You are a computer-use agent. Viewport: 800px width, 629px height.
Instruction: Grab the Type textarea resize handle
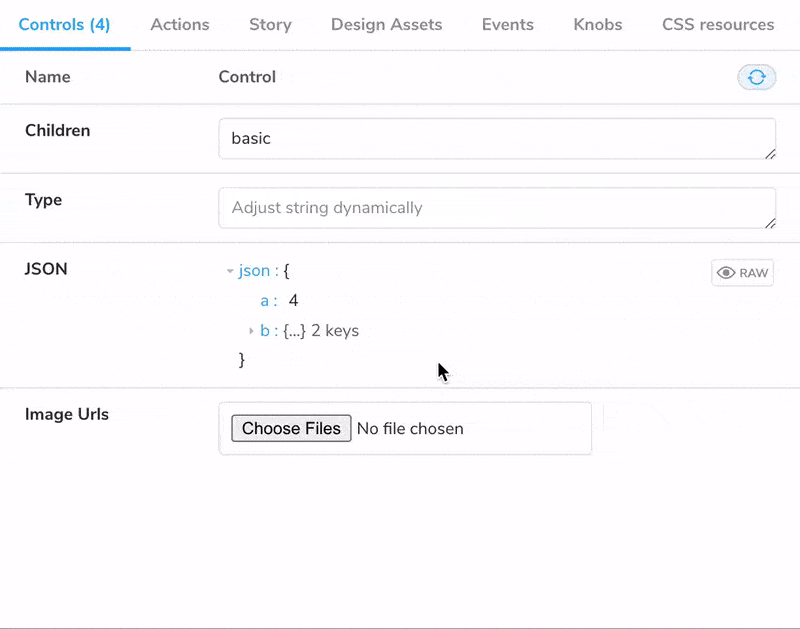click(x=770, y=223)
